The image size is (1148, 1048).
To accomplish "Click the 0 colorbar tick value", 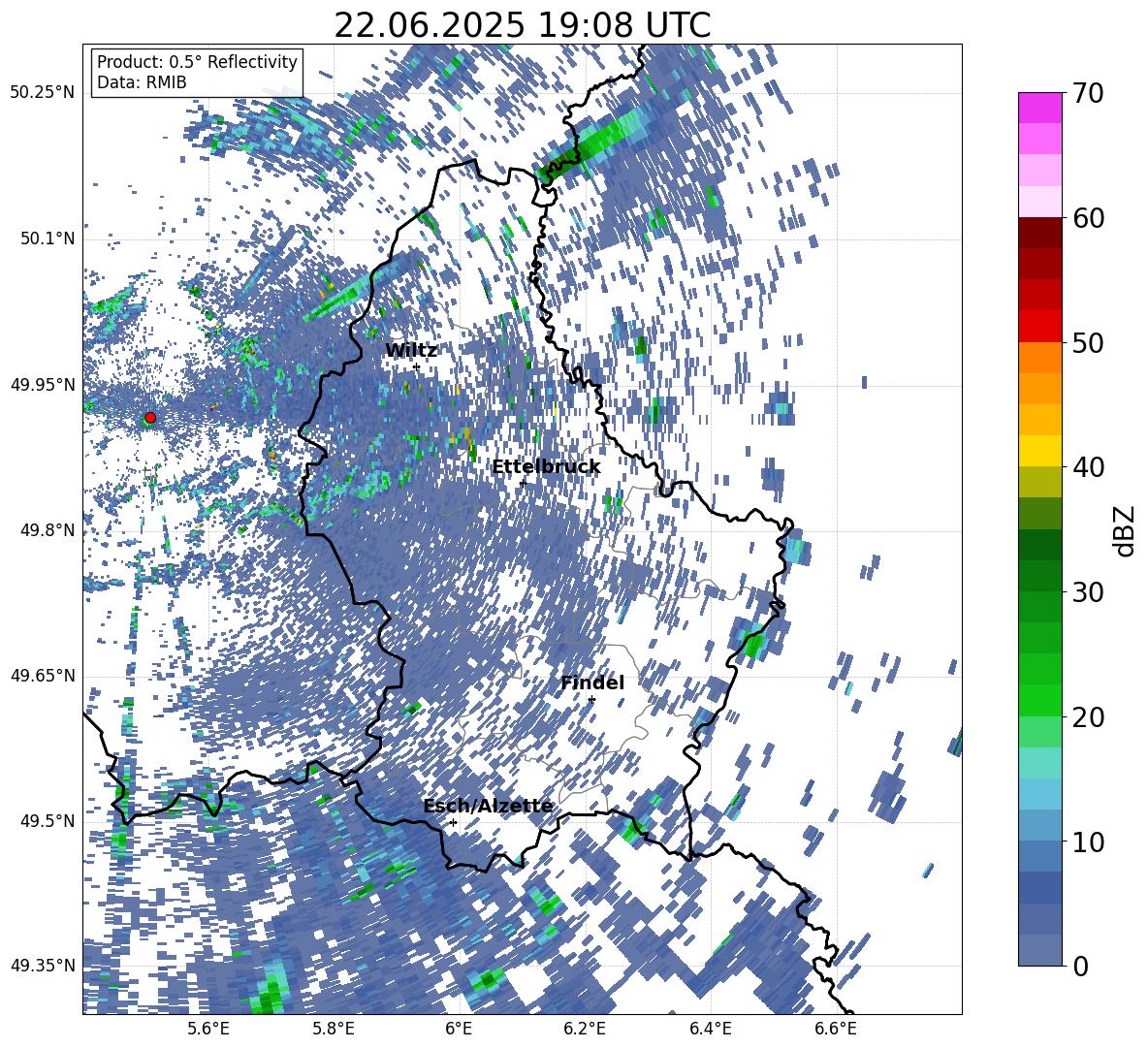I will point(1081,966).
